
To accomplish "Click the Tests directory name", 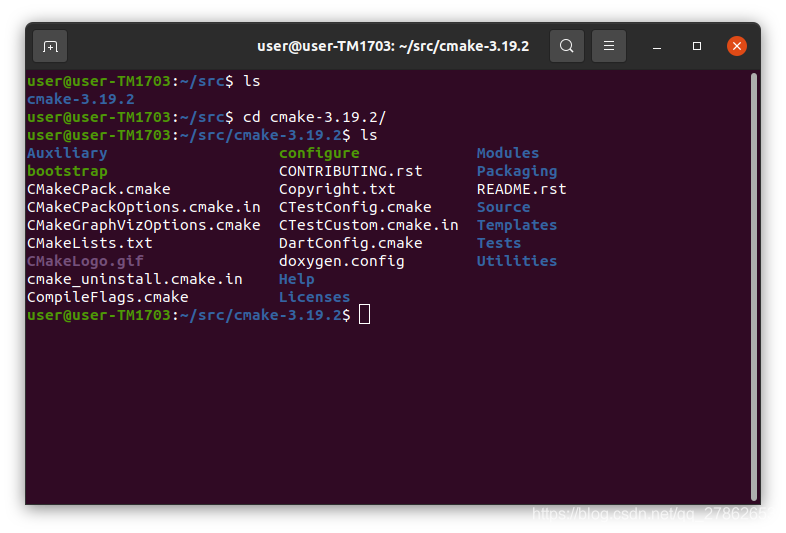I will pyautogui.click(x=499, y=243).
